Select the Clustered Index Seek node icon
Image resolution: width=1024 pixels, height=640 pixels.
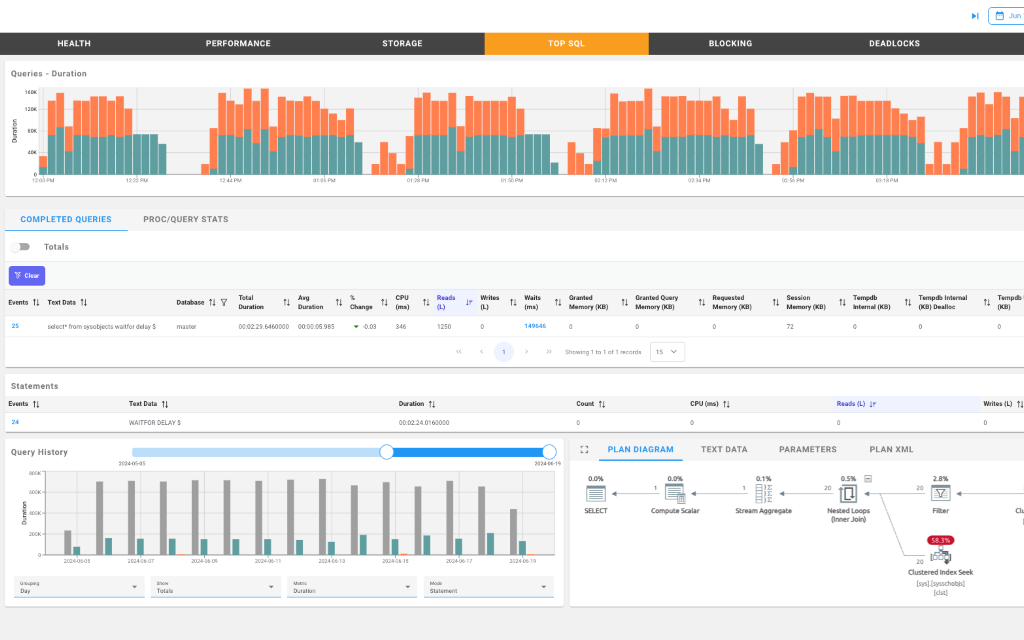942,554
